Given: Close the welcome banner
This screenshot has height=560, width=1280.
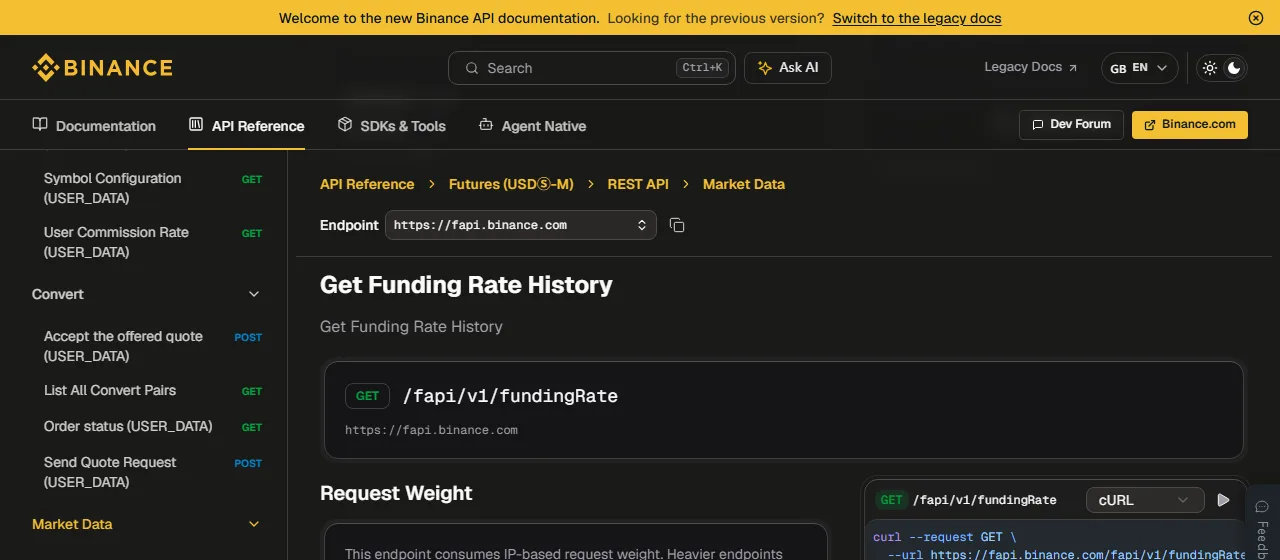Looking at the screenshot, I should click(x=1256, y=18).
